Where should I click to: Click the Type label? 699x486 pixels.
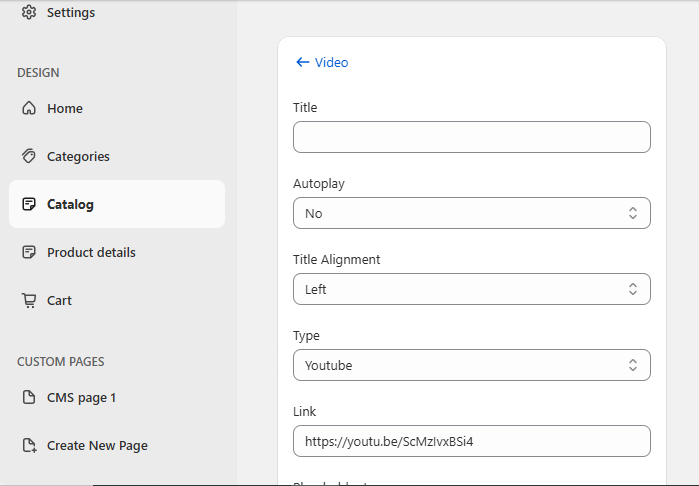pyautogui.click(x=306, y=336)
